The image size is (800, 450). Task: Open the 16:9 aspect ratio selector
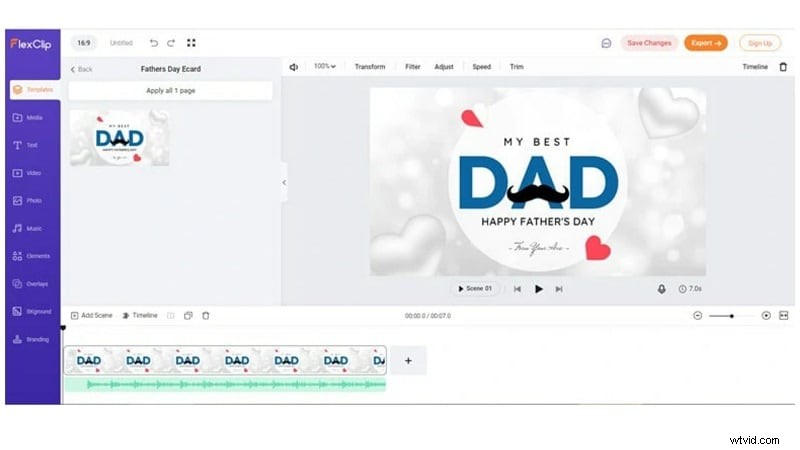[83, 43]
